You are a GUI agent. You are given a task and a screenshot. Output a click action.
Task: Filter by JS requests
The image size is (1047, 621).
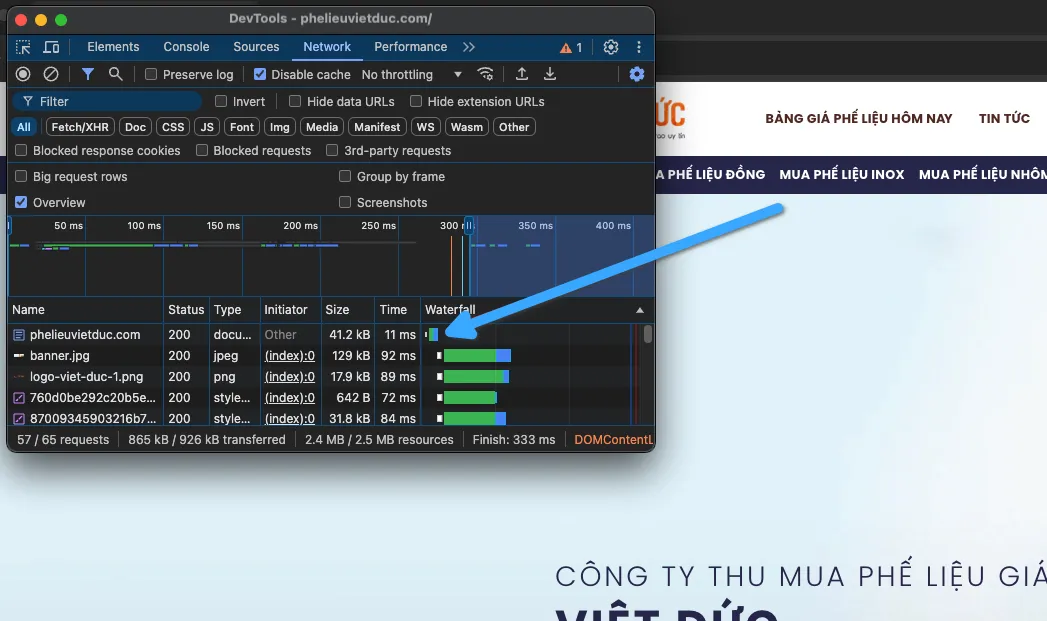coord(207,127)
